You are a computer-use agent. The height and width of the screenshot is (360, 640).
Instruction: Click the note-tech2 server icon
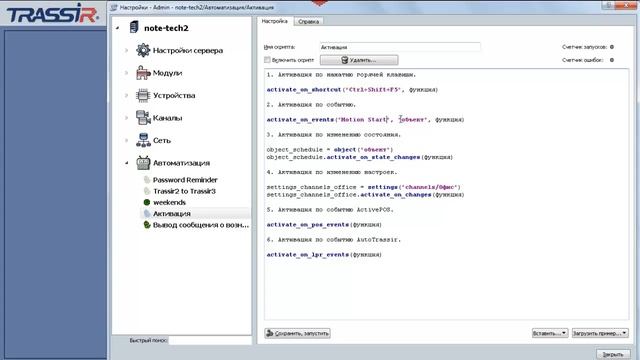click(x=134, y=27)
